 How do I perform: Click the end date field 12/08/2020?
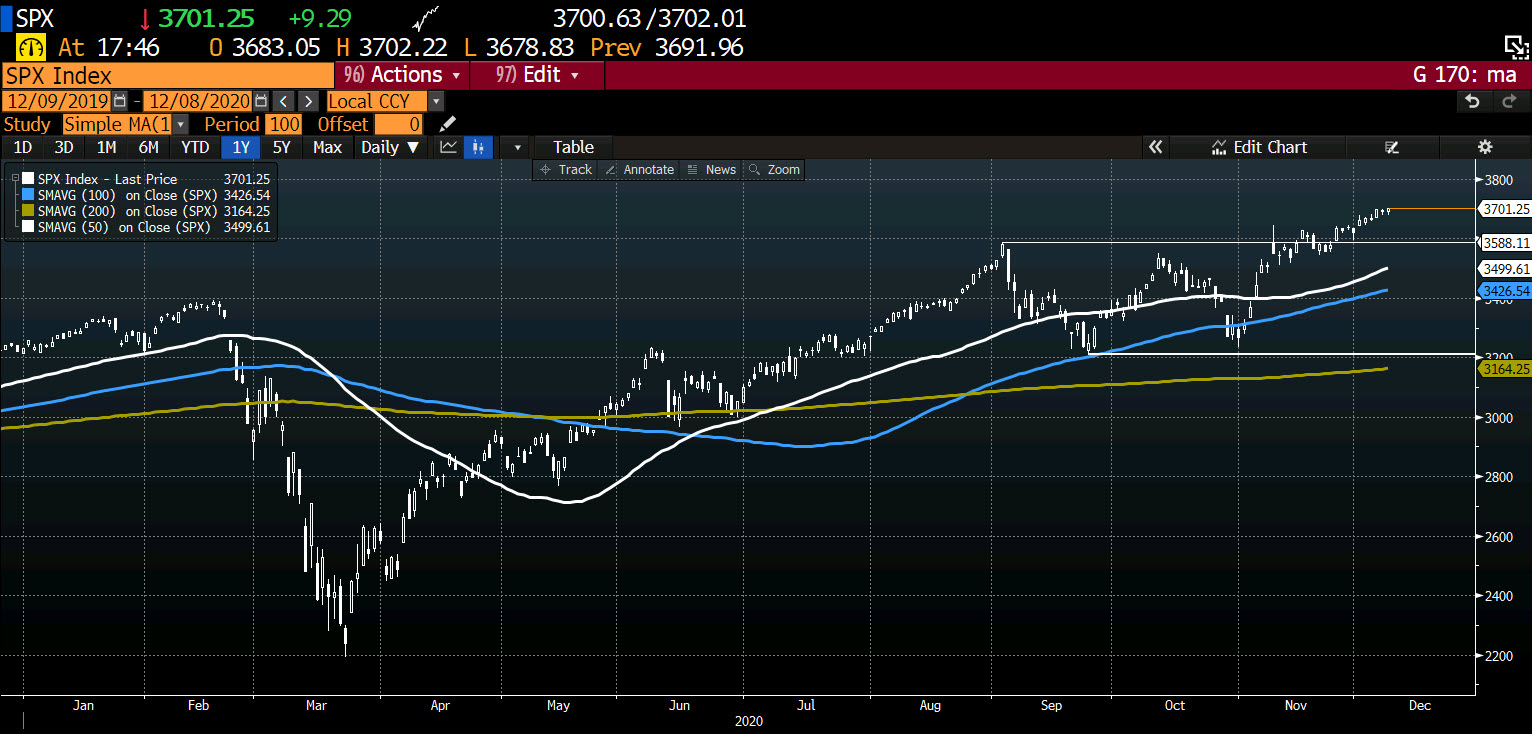point(199,101)
